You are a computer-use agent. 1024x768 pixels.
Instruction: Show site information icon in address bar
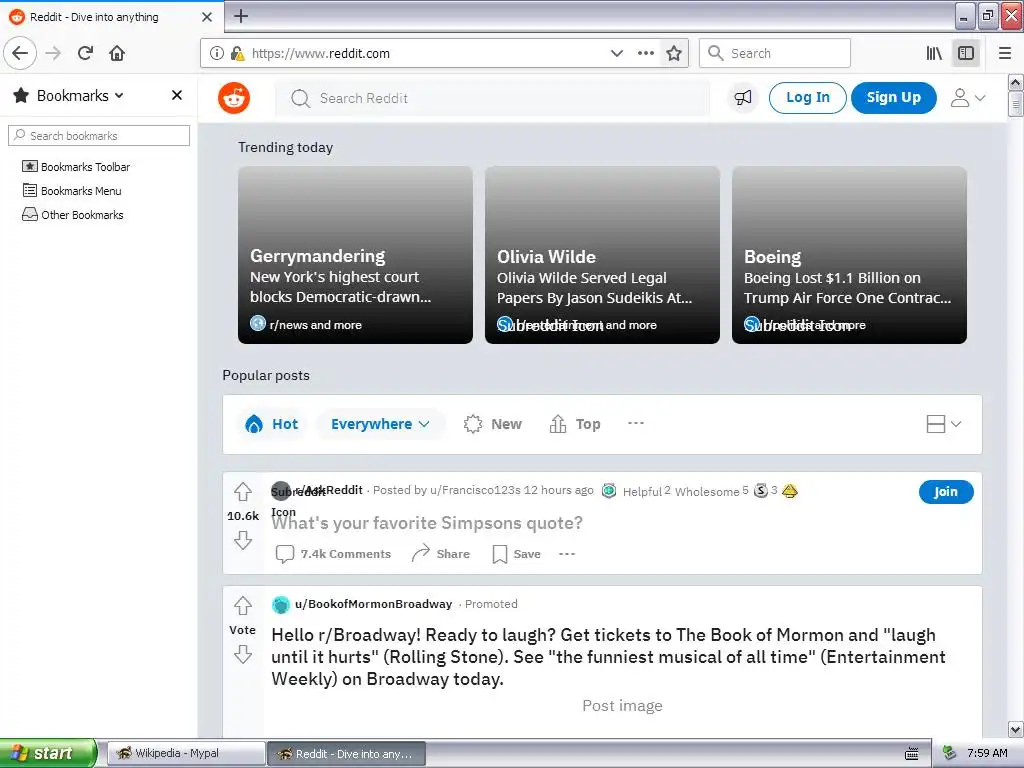217,53
